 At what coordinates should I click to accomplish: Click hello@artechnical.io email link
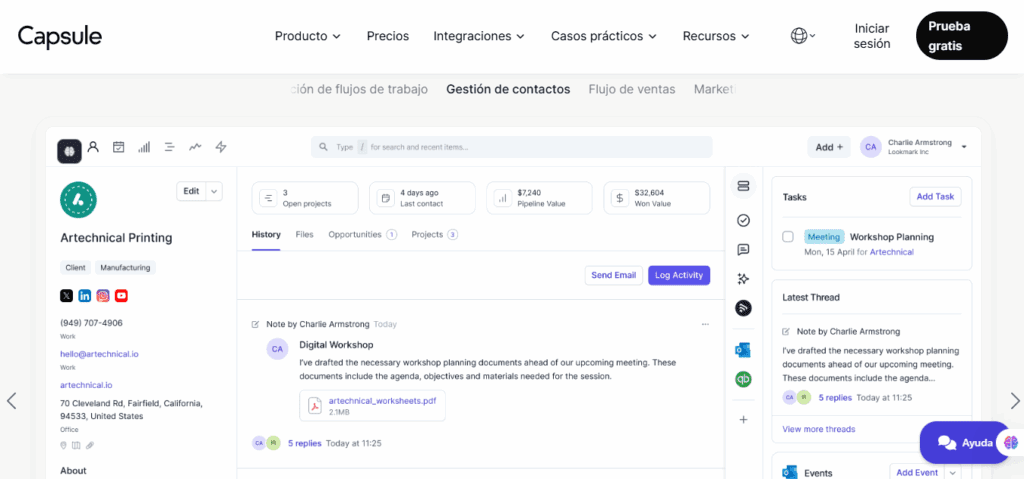99,354
